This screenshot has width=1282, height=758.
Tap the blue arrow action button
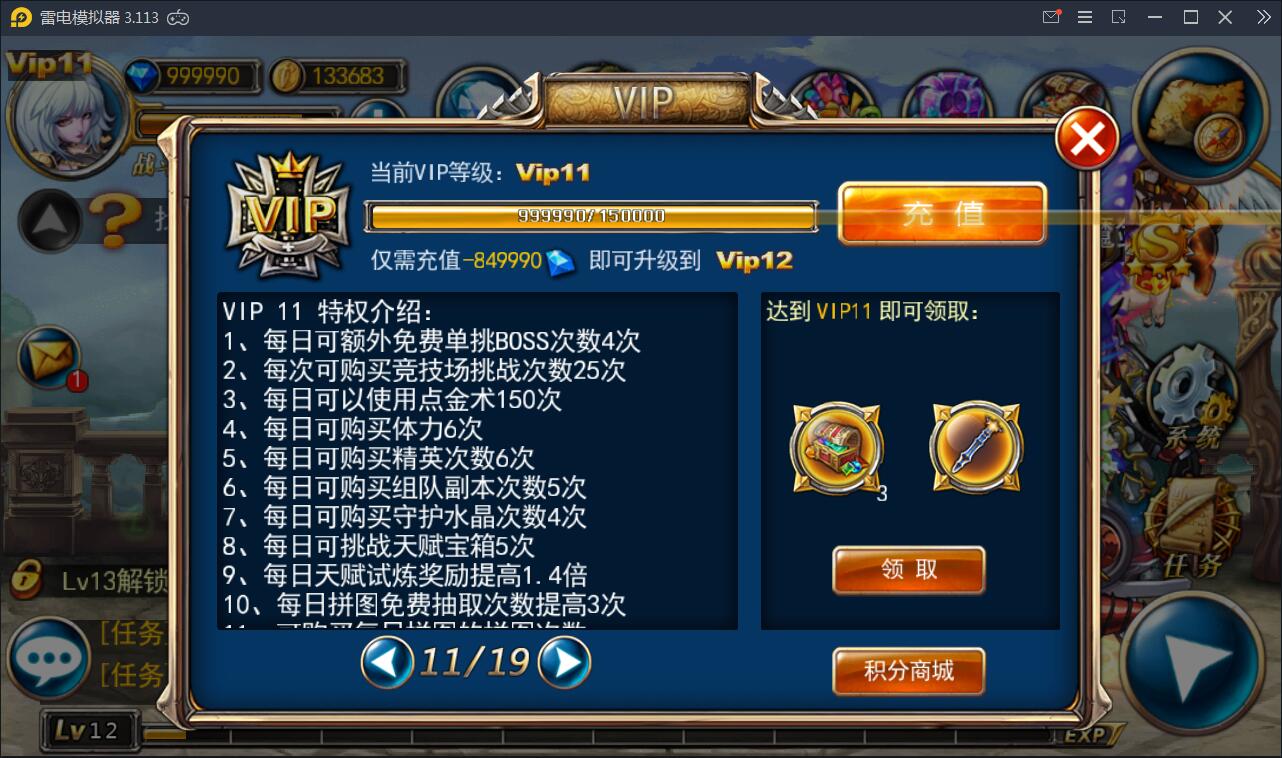pyautogui.click(x=1192, y=663)
